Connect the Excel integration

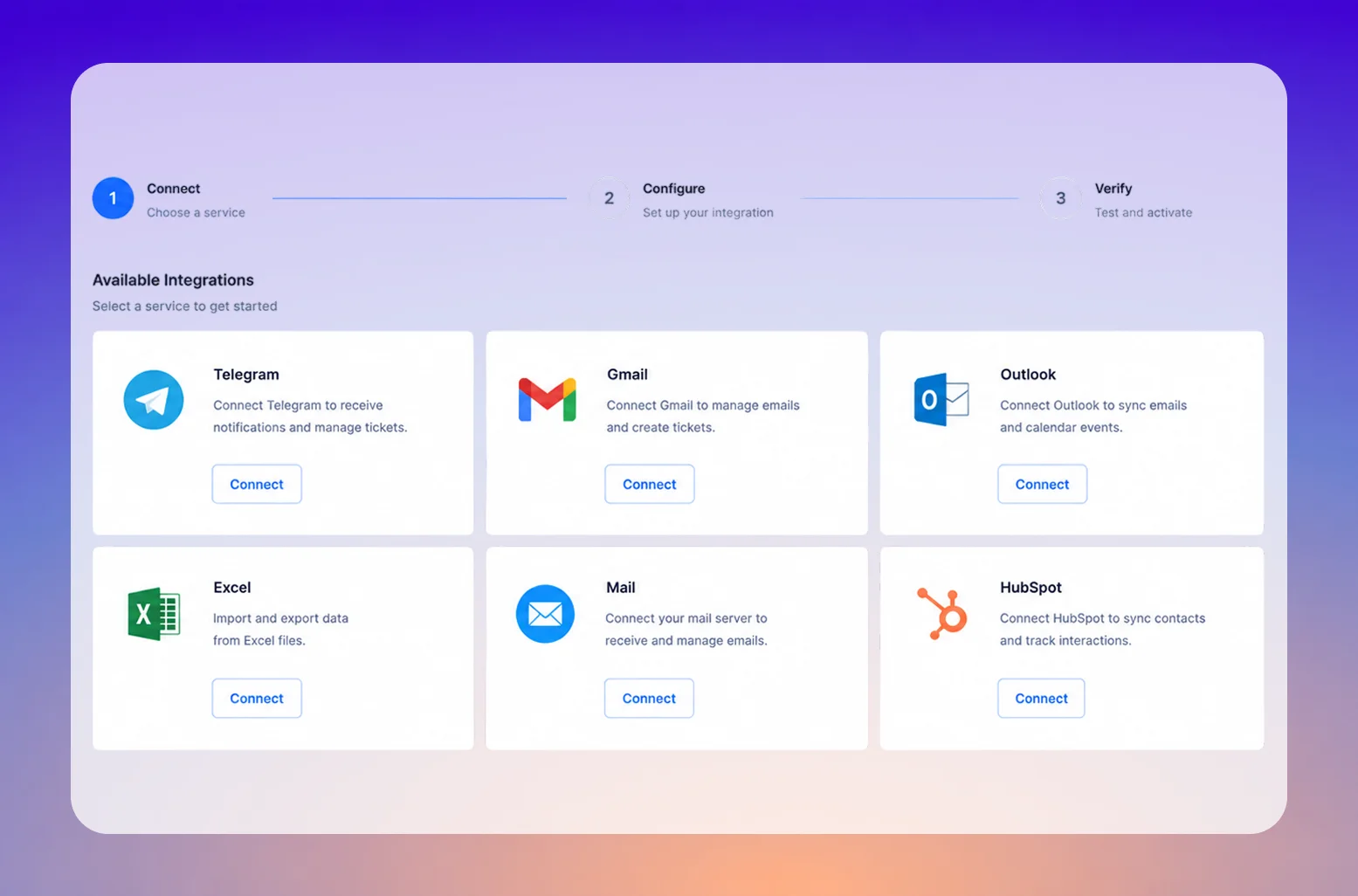257,698
